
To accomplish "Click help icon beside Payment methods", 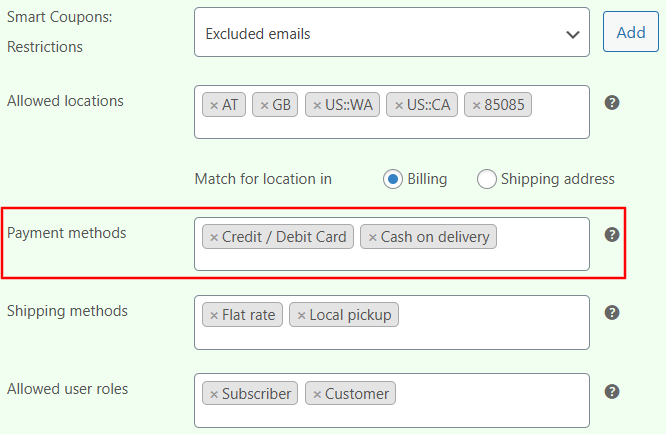I will 612,235.
